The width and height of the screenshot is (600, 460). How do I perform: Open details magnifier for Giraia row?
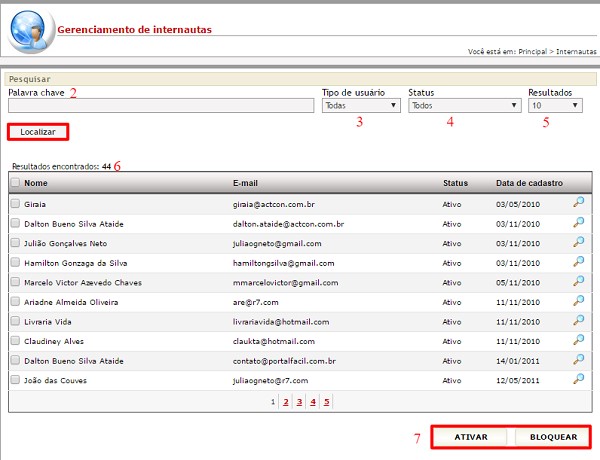579,202
